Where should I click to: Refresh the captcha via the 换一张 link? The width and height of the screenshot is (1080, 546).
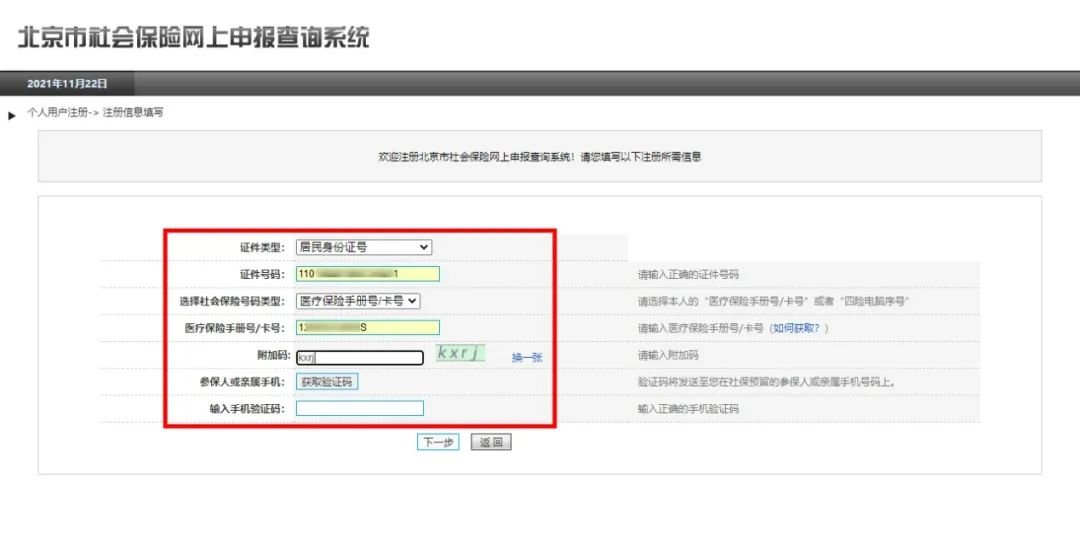pos(527,357)
